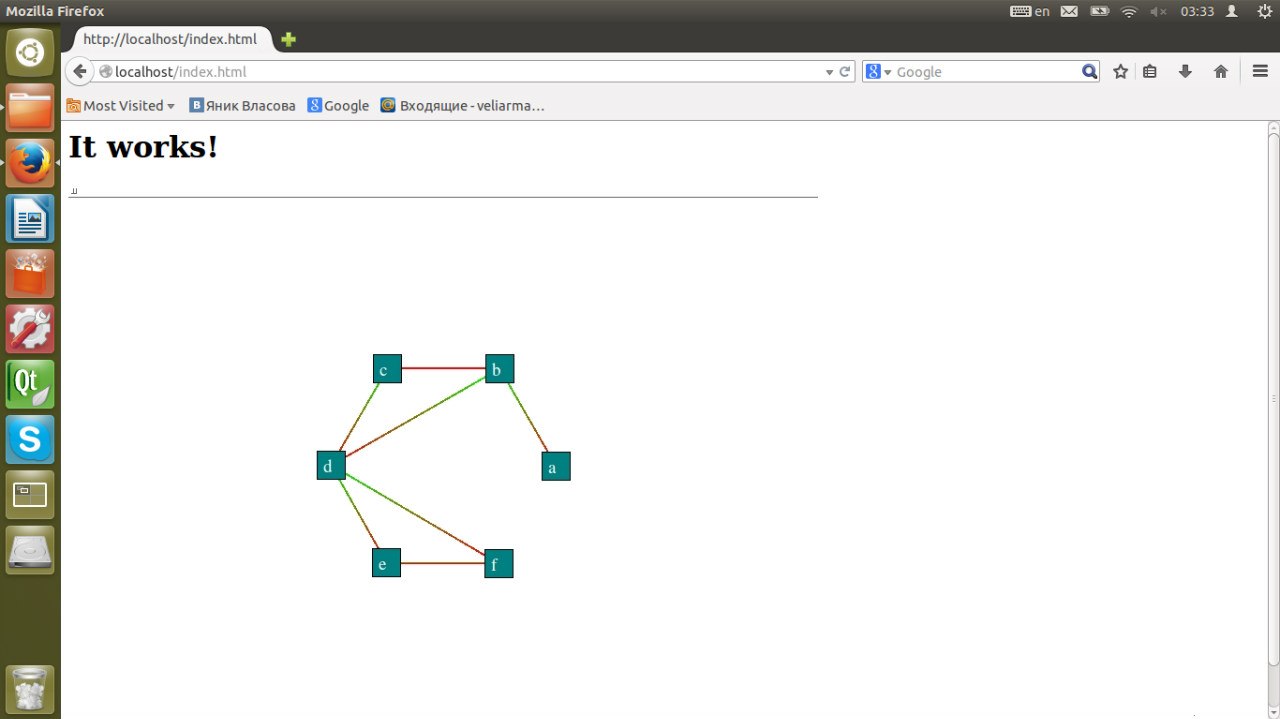Open the Trash in the launcher
The height and width of the screenshot is (719, 1280).
coord(30,689)
